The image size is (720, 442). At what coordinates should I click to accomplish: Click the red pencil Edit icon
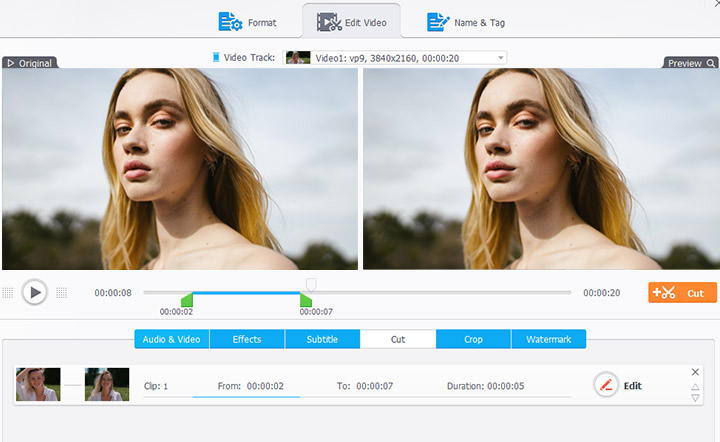tap(606, 385)
